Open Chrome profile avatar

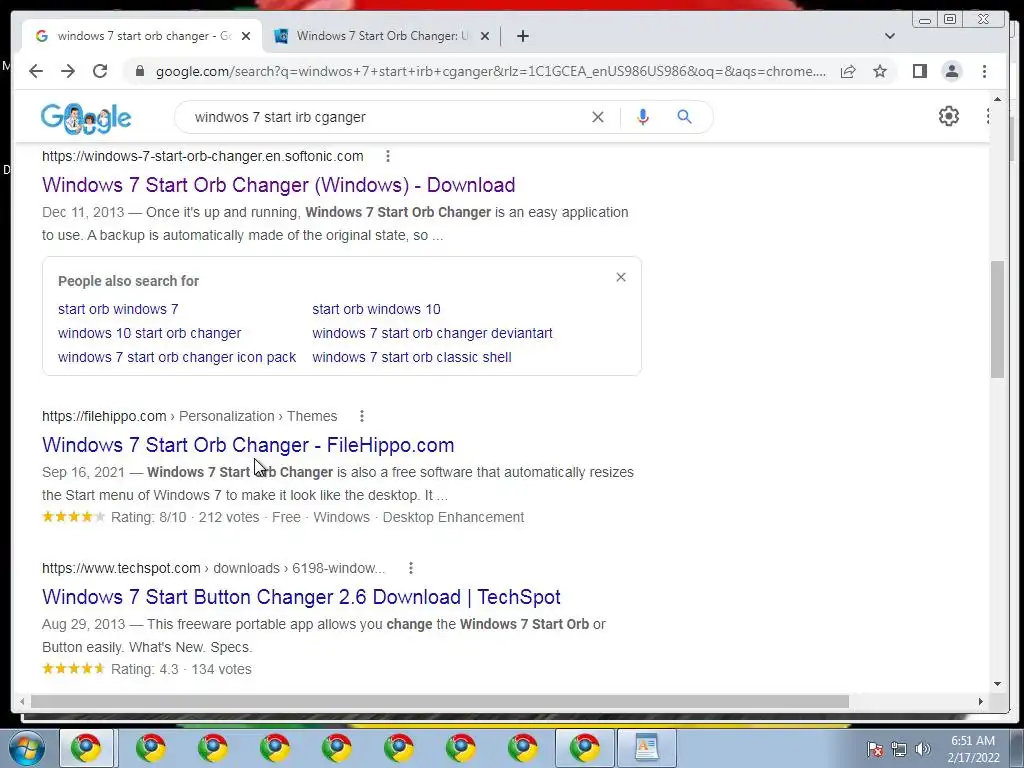(x=952, y=71)
